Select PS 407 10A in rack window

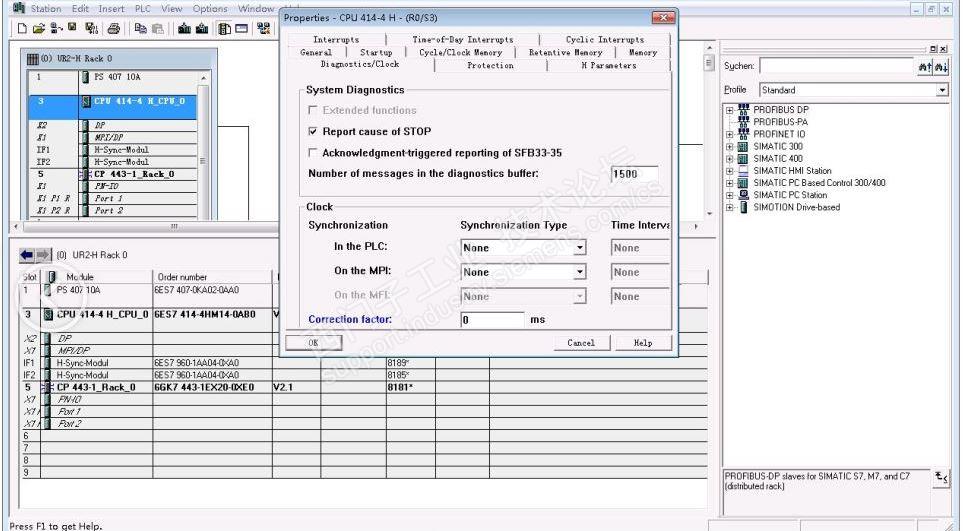point(117,77)
